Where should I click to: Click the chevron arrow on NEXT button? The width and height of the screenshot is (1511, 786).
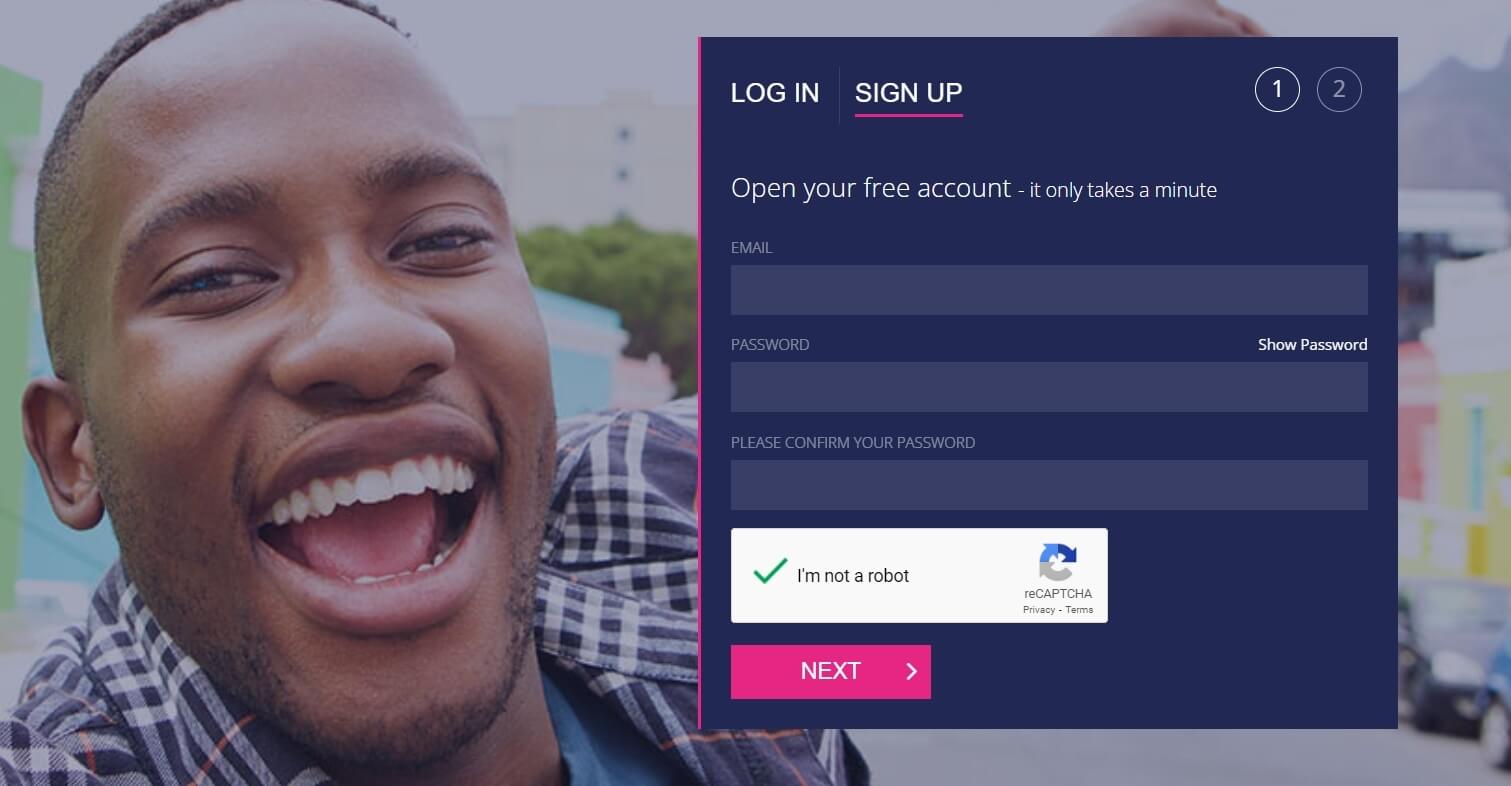tap(911, 672)
